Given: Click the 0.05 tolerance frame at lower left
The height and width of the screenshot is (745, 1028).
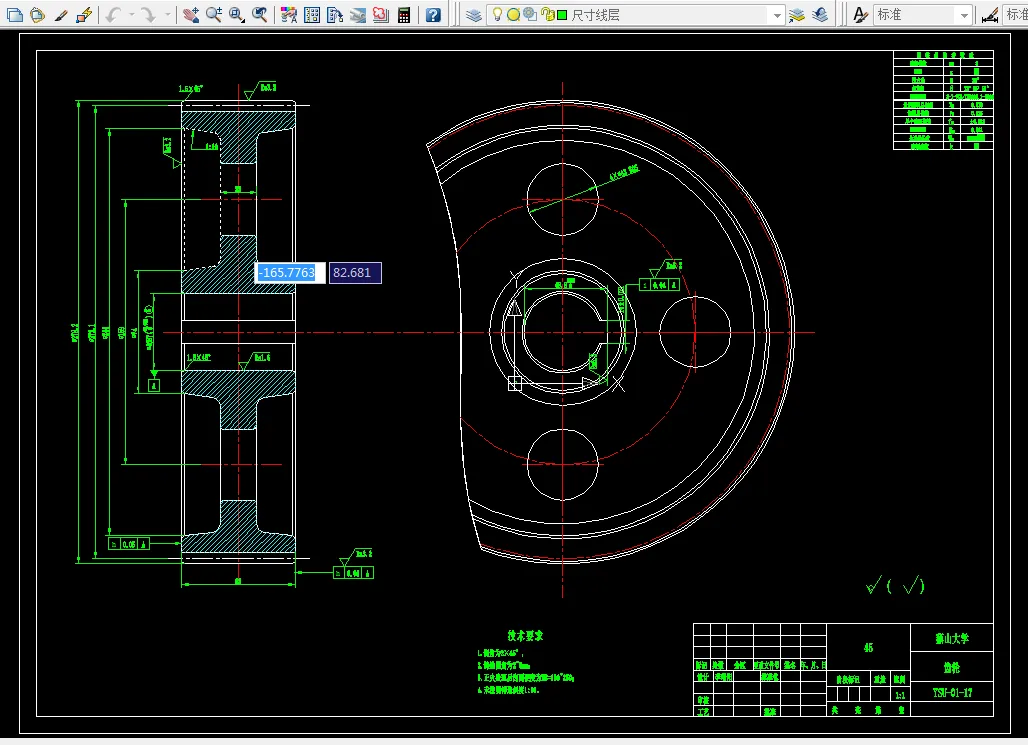Looking at the screenshot, I should (x=128, y=544).
